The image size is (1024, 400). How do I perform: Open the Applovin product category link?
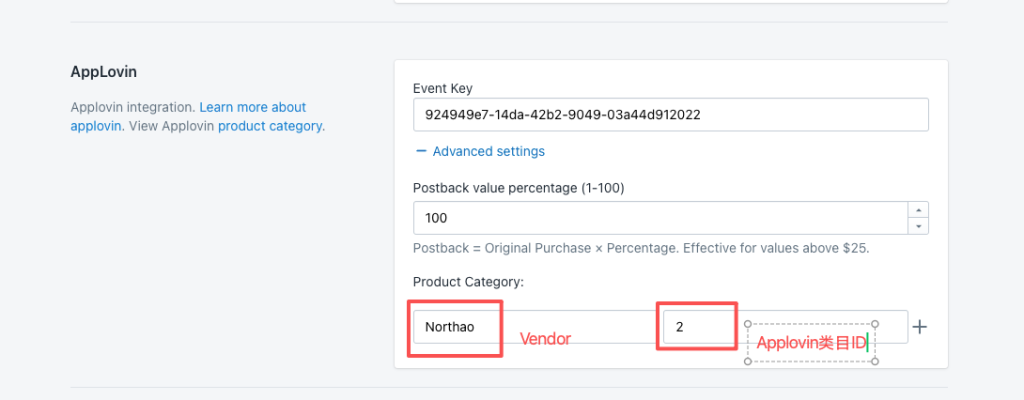pyautogui.click(x=270, y=126)
